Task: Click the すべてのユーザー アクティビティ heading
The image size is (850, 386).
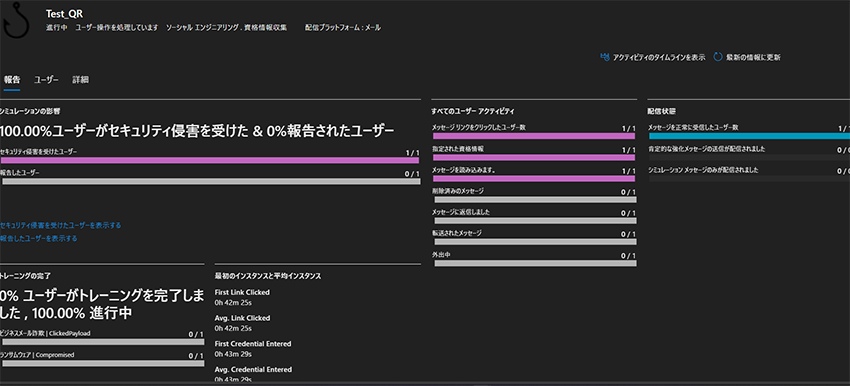Action: coord(473,111)
